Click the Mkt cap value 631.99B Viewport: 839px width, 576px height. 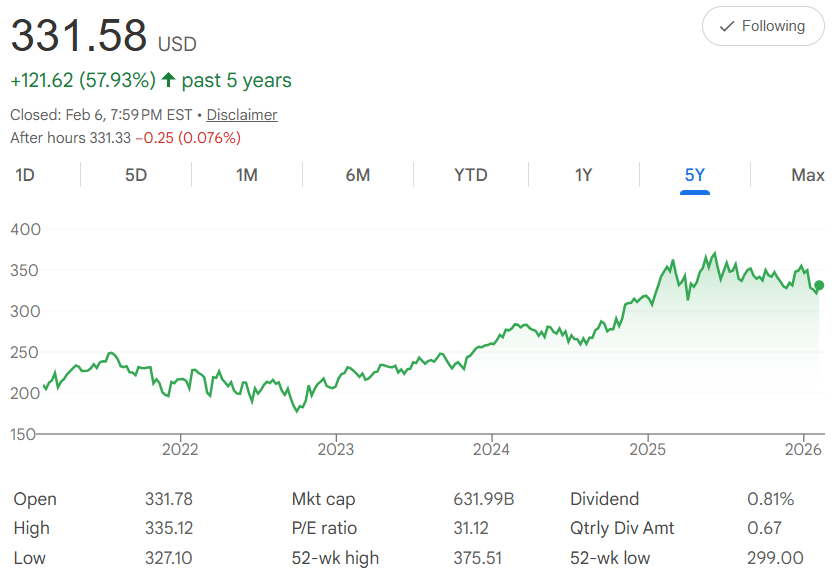[x=483, y=499]
